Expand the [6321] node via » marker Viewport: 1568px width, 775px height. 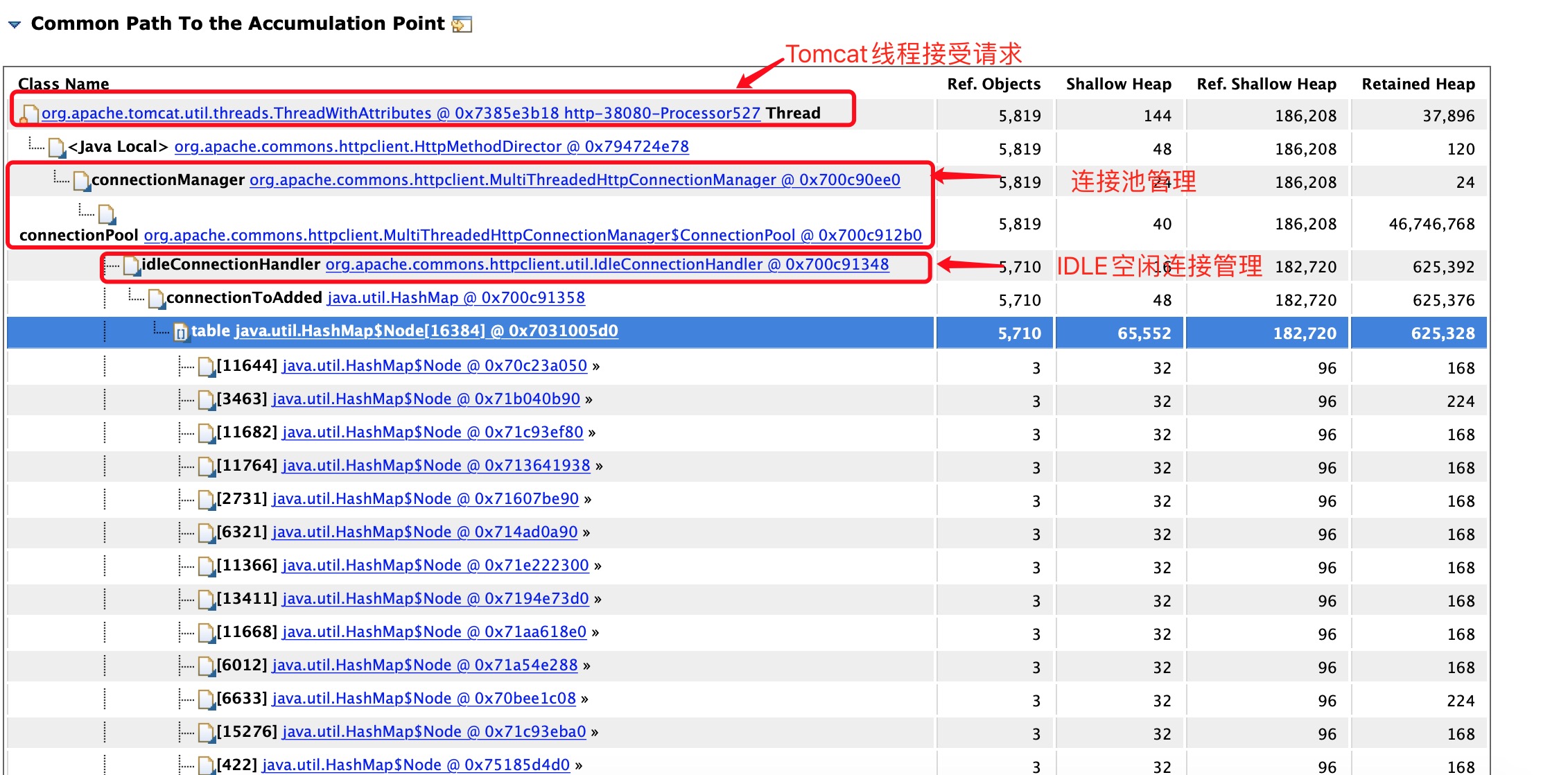pos(586,533)
